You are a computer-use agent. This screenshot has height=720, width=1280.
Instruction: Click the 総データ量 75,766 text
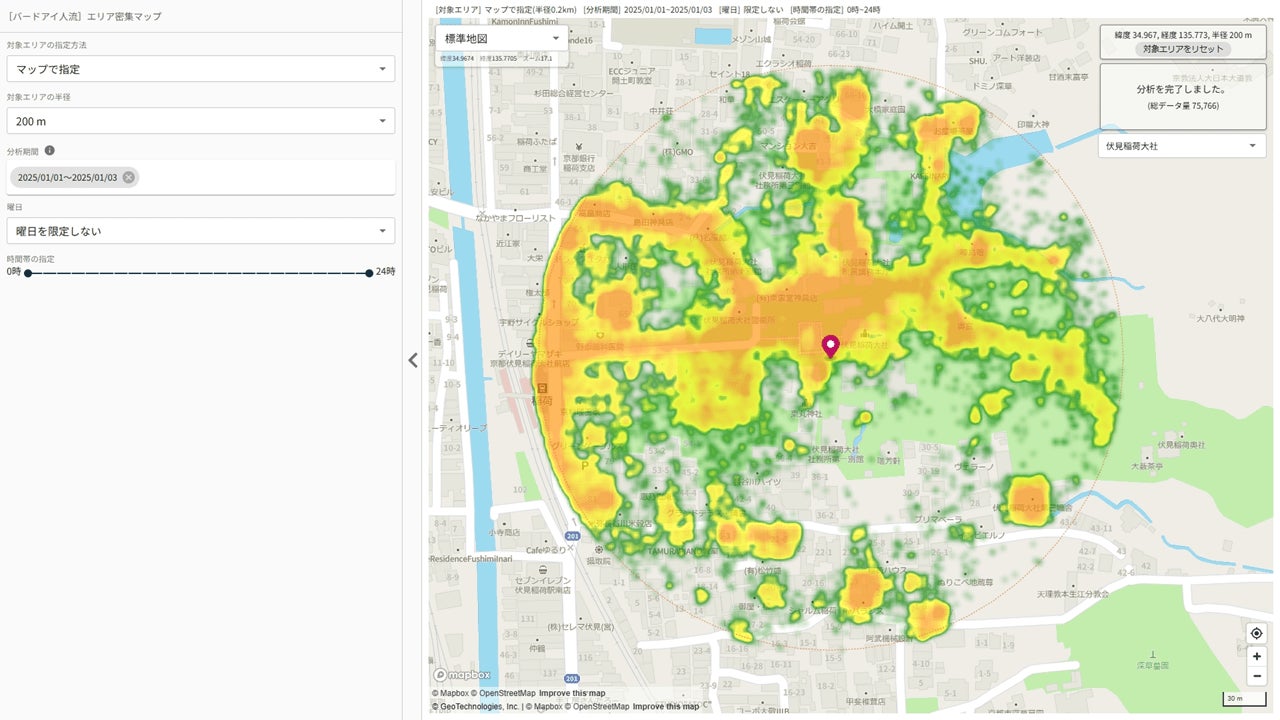click(x=1183, y=105)
